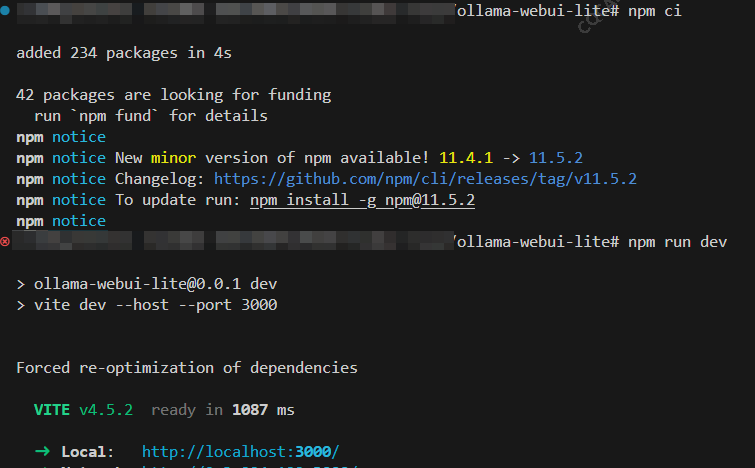This screenshot has width=755, height=468.
Task: Click the blue command success dot beside npm ci
Action: point(5,10)
